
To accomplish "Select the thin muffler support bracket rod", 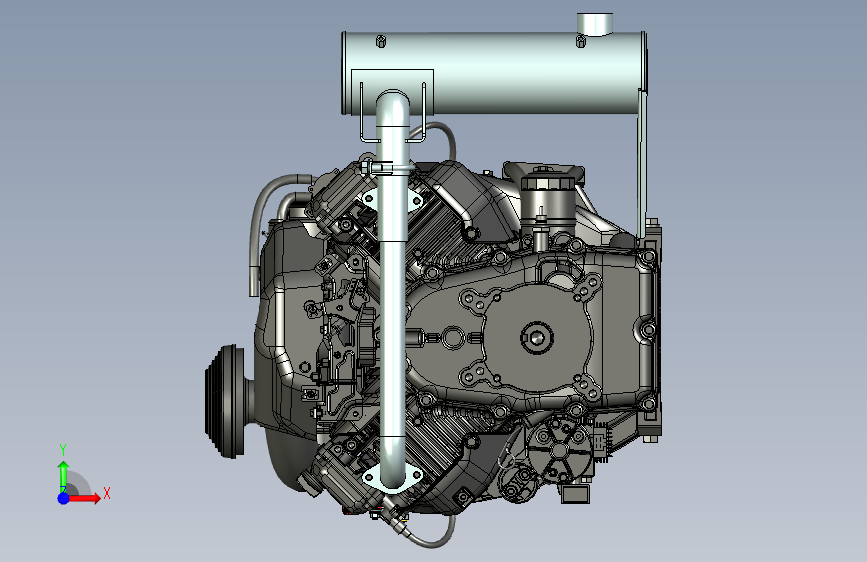I will (641, 163).
